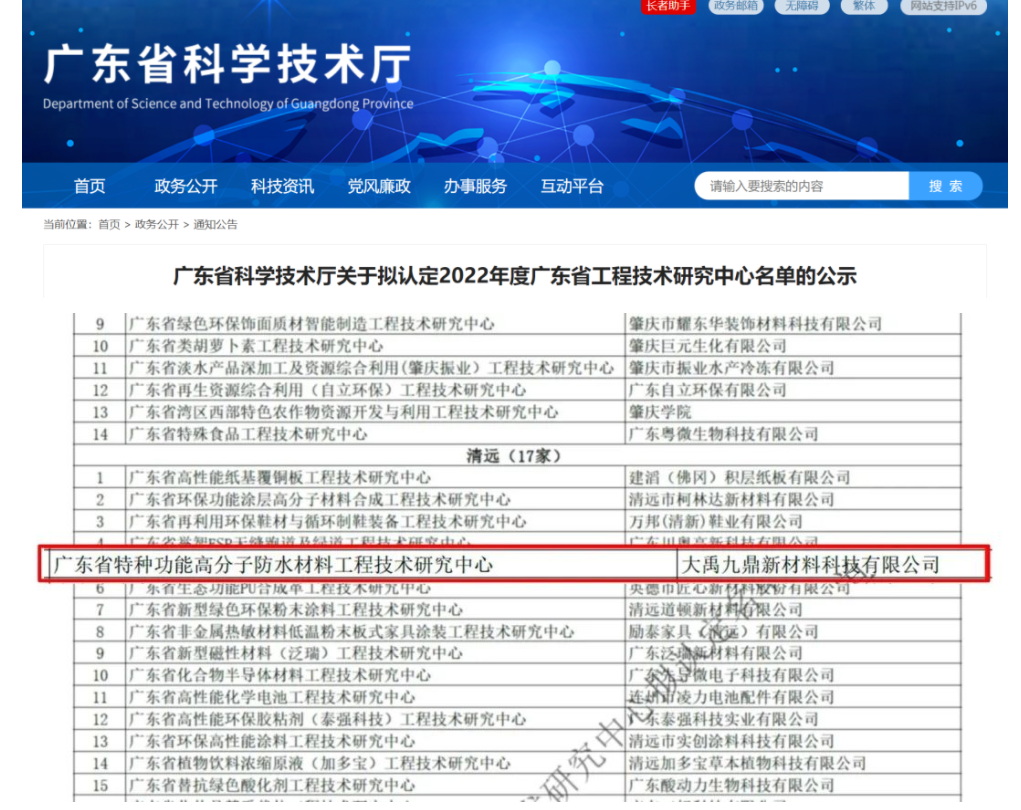The height and width of the screenshot is (810, 1021).
Task: Select 广东酸动力生物科技有限公司 cell
Action: [792, 786]
